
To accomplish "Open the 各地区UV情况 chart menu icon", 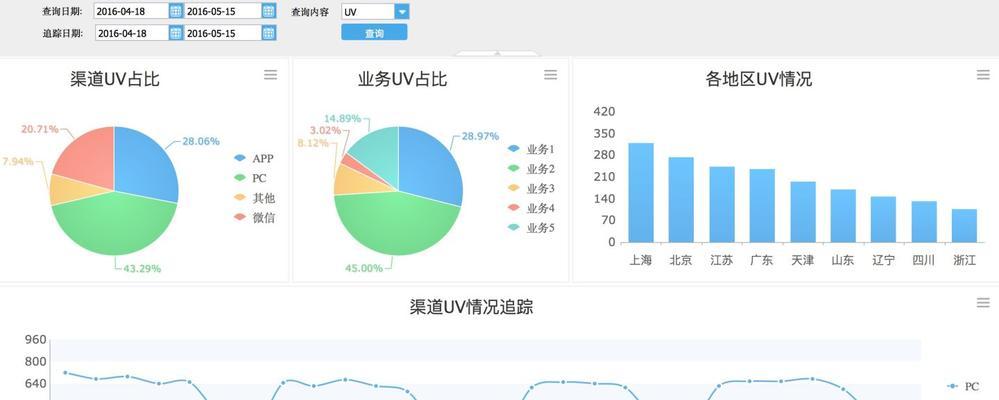I will 983,75.
